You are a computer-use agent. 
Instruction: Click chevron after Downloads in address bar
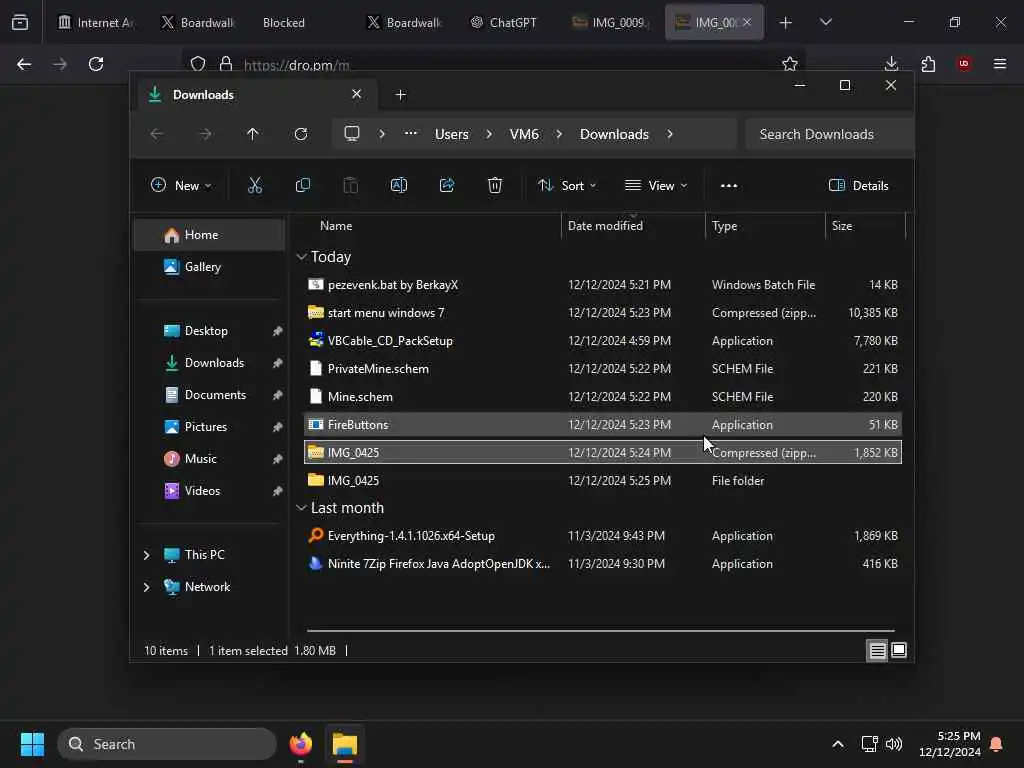click(x=670, y=134)
